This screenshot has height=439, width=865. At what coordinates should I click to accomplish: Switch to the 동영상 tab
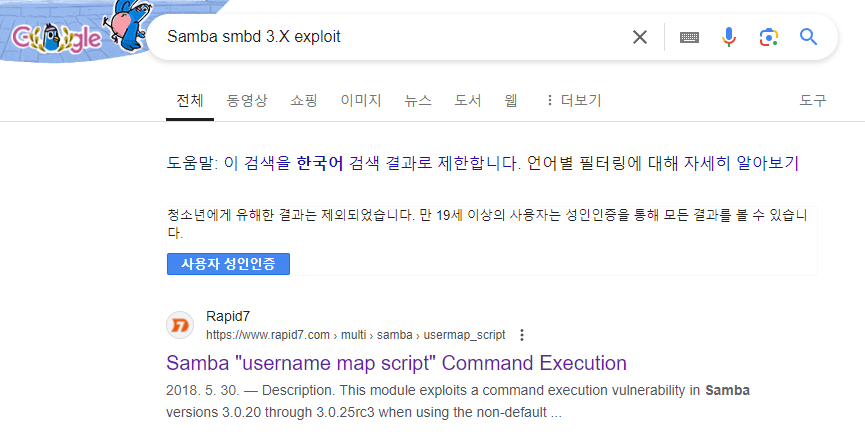click(x=247, y=100)
